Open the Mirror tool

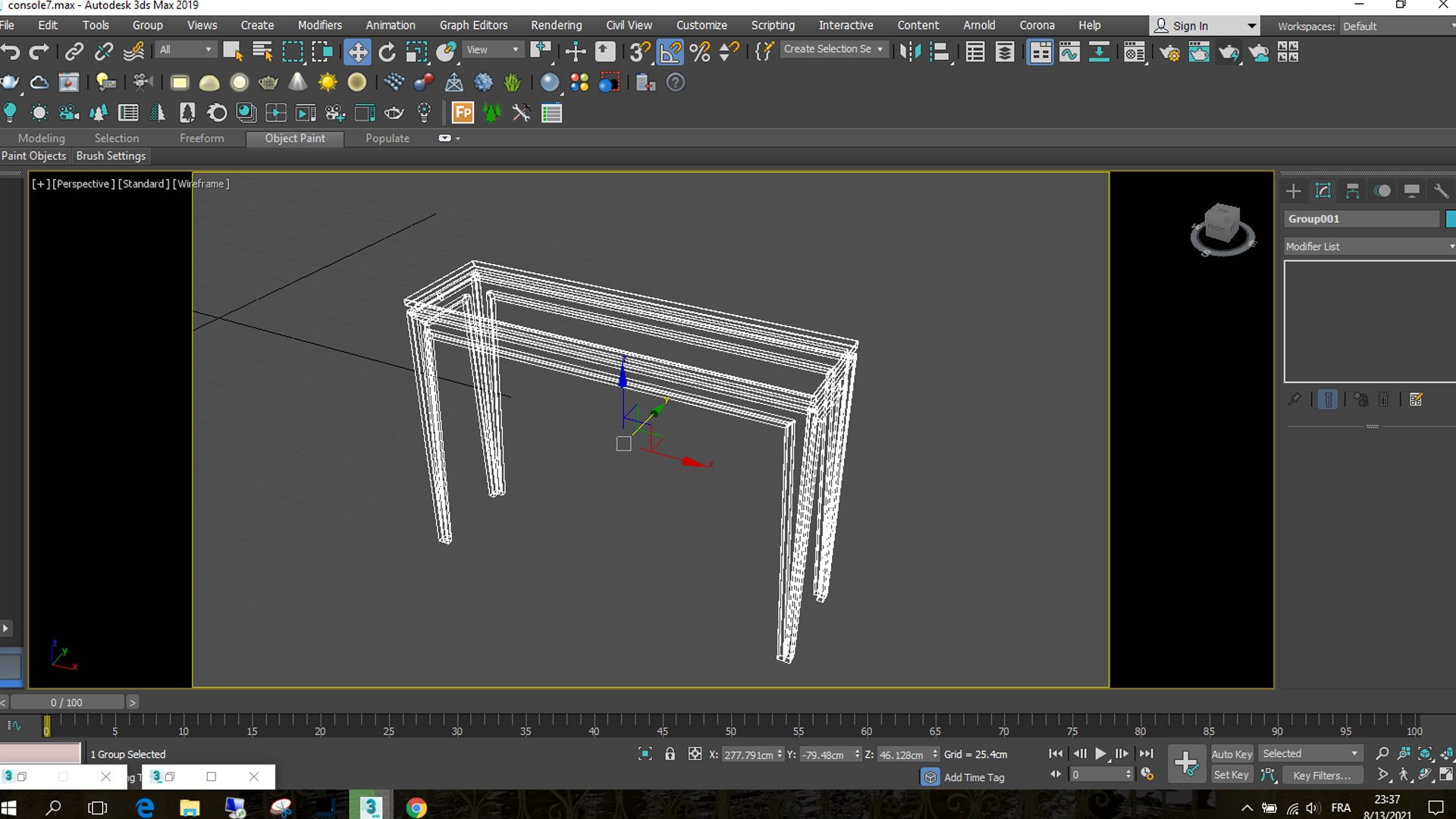click(909, 52)
